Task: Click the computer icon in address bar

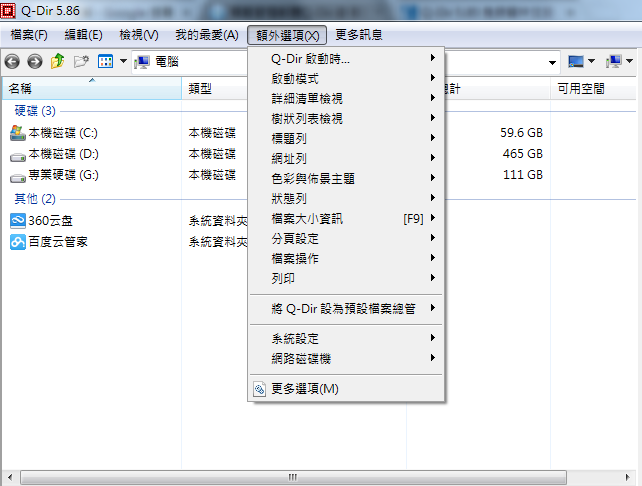Action: pos(142,62)
